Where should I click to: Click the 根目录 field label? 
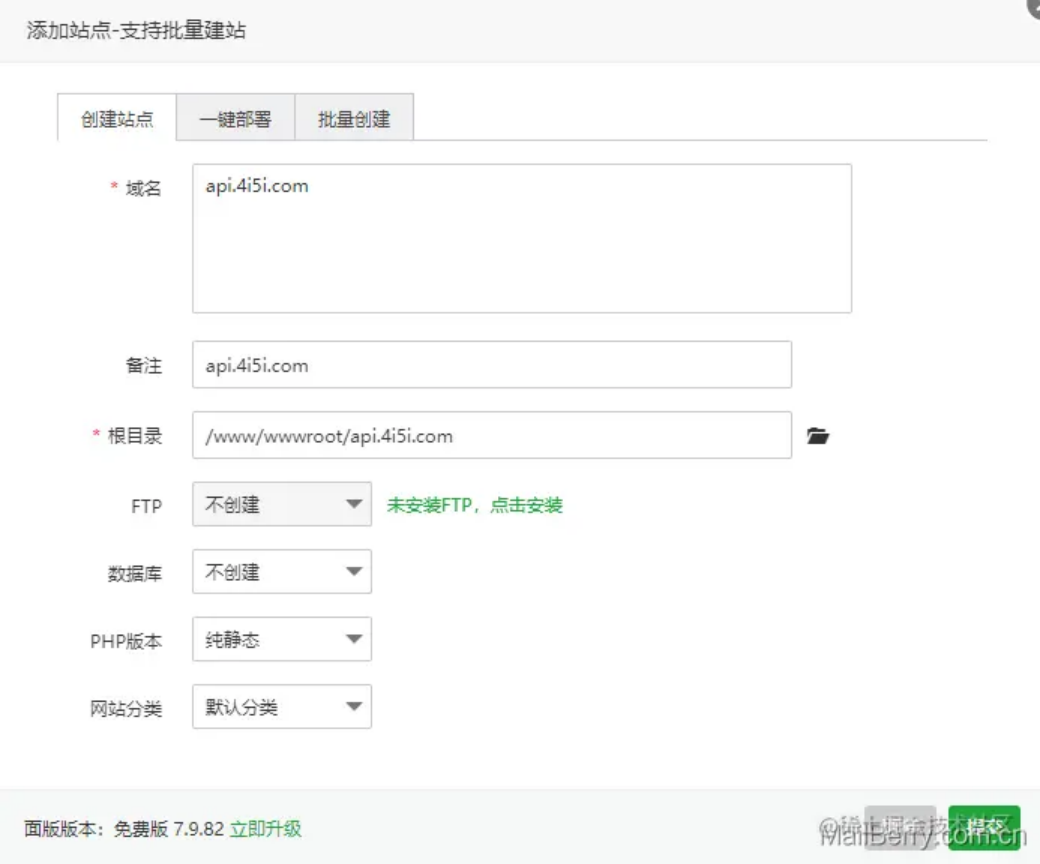[x=135, y=436]
